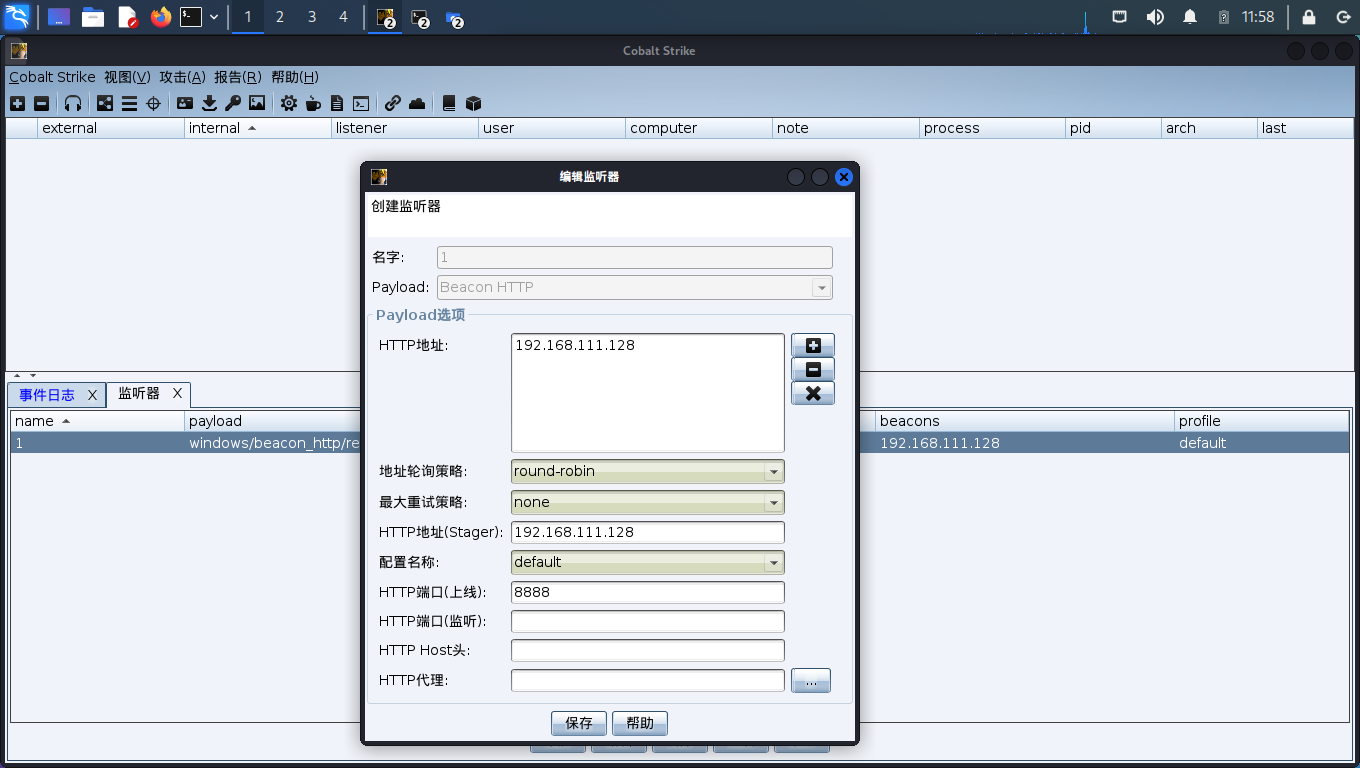1360x768 pixels.
Task: Clear HTTP addresses with X button
Action: 813,393
